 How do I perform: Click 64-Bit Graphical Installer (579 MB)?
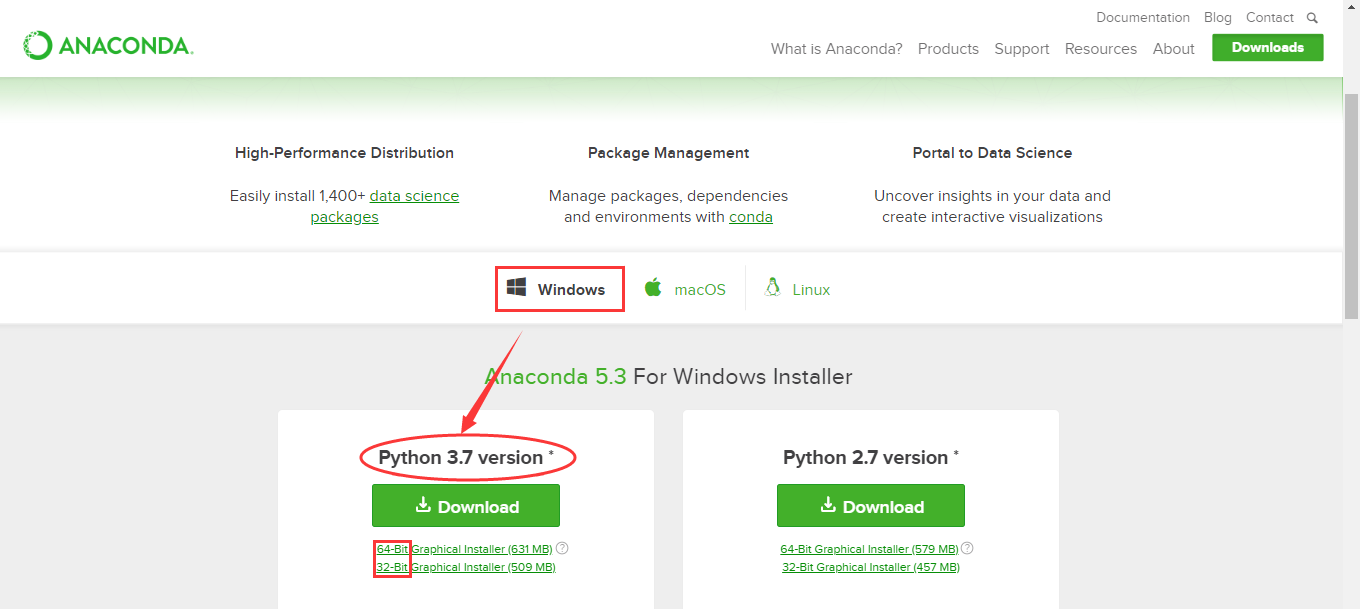(869, 549)
